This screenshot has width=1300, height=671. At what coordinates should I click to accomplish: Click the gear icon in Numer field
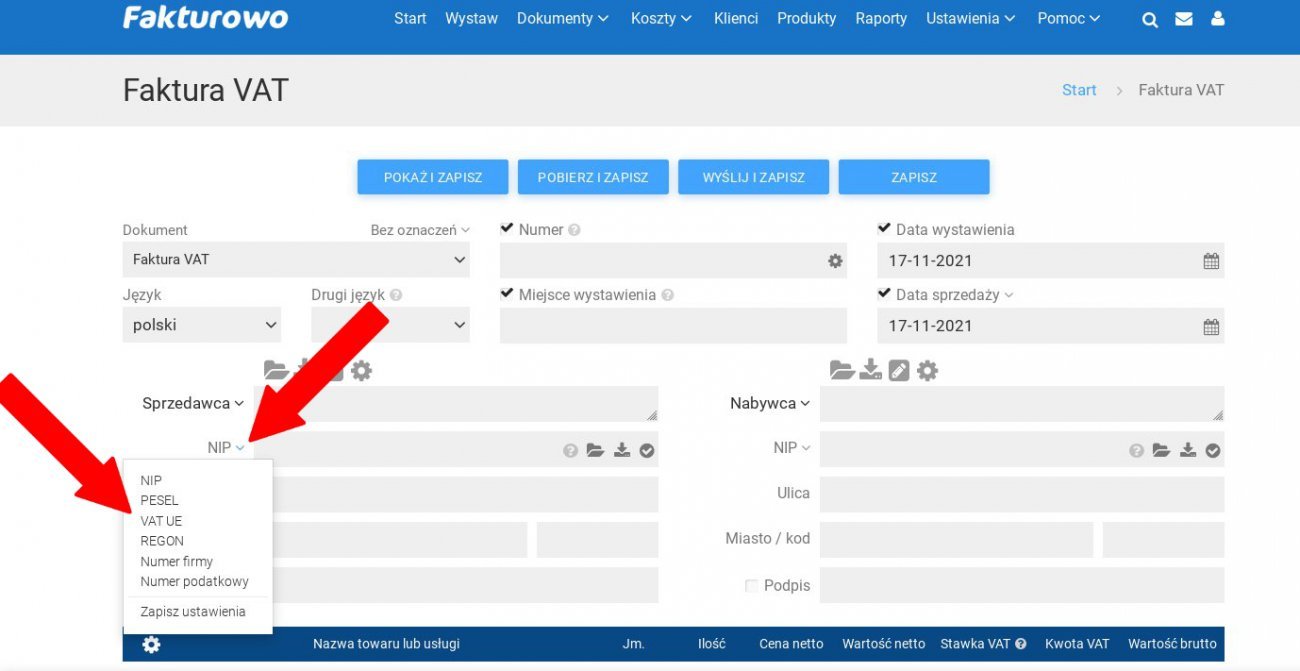click(x=835, y=261)
